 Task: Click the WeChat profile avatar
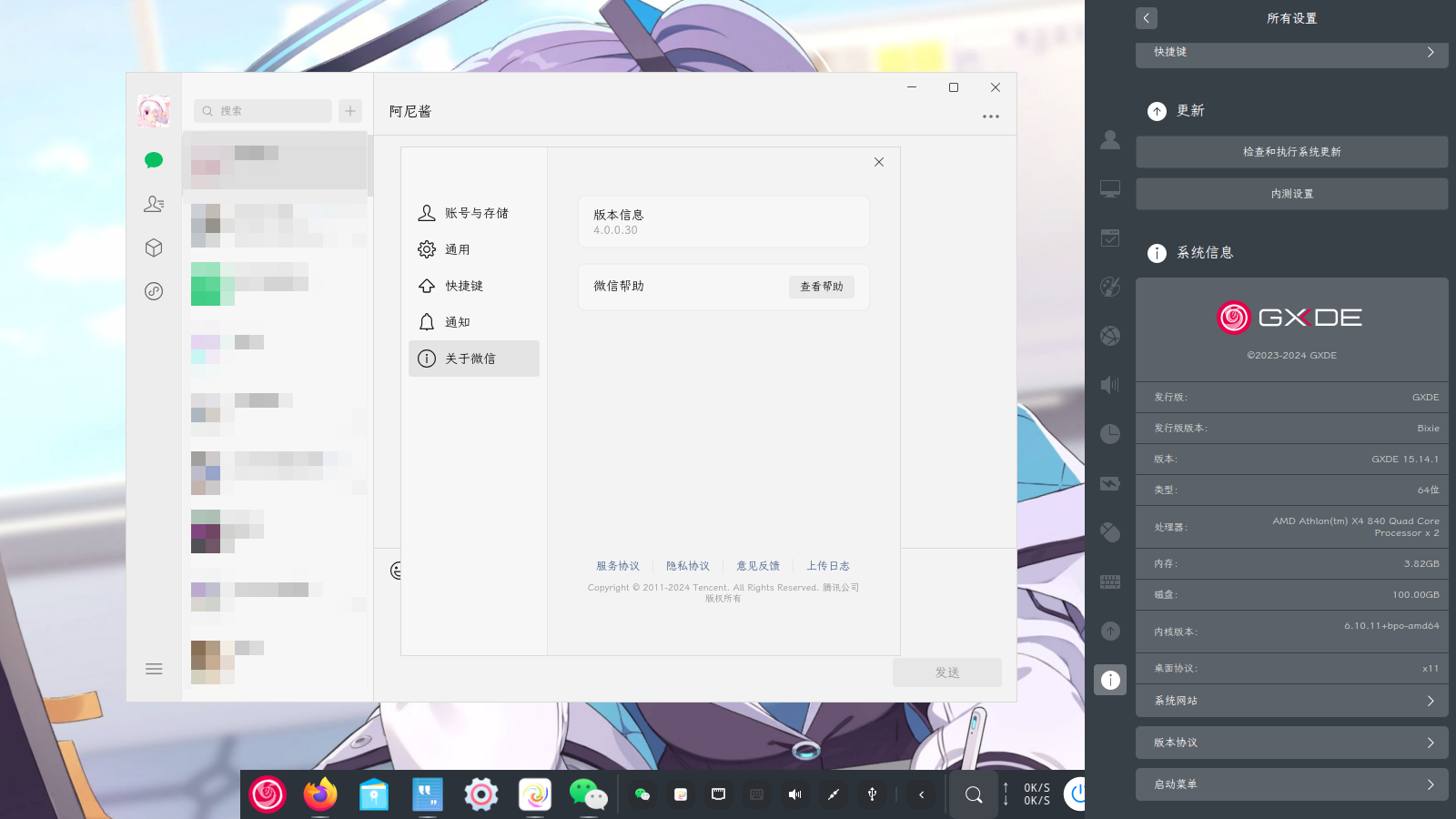[x=154, y=111]
